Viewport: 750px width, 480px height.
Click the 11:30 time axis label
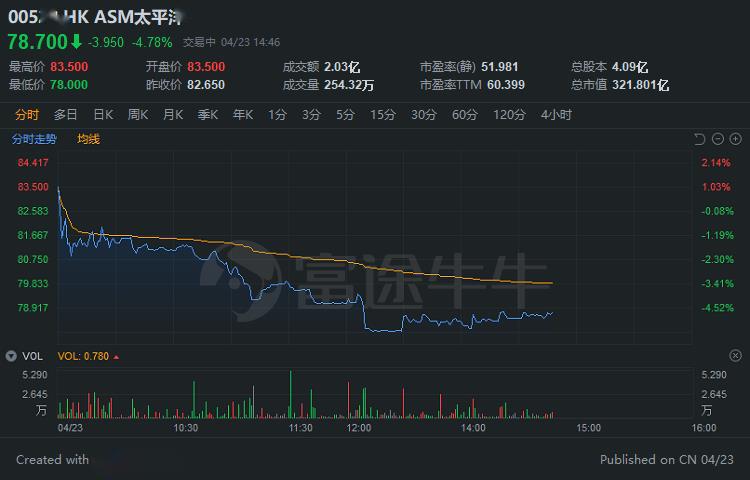click(x=300, y=427)
